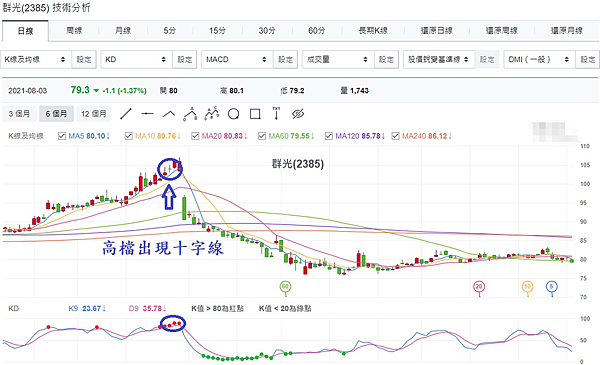Click the volume value 量 1,743

point(355,91)
